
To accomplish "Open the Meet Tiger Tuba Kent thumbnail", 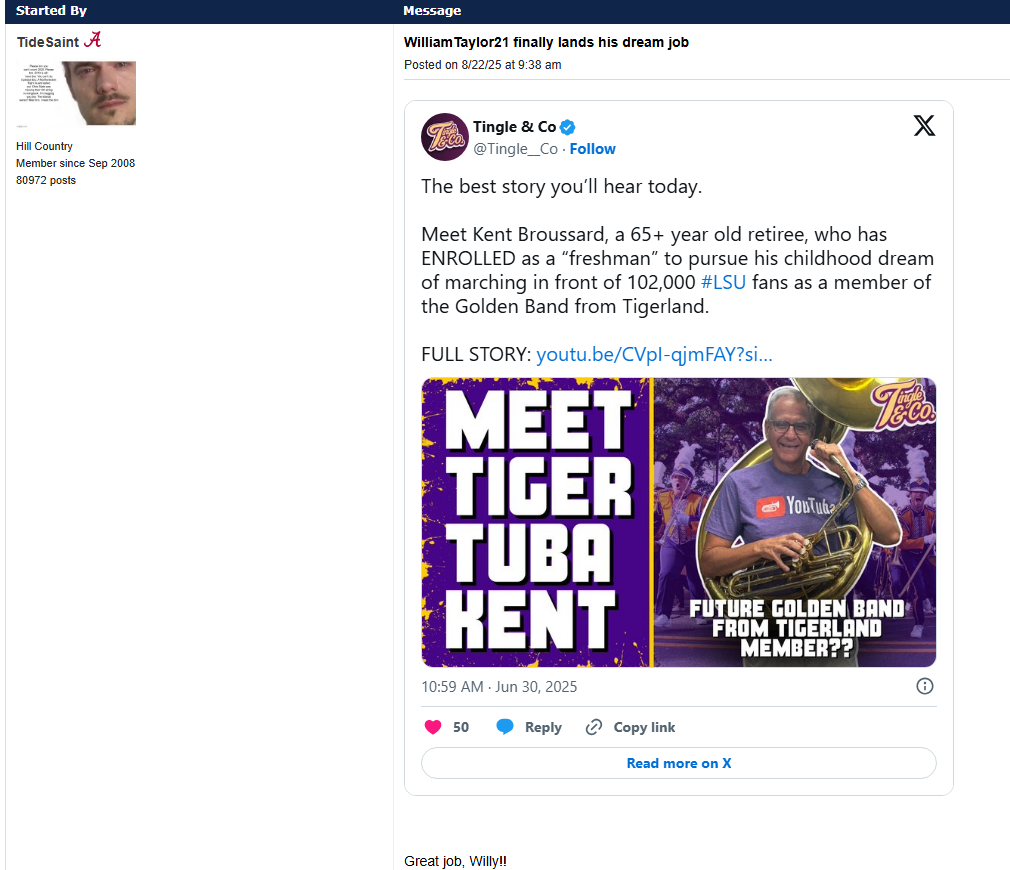I will [x=678, y=522].
